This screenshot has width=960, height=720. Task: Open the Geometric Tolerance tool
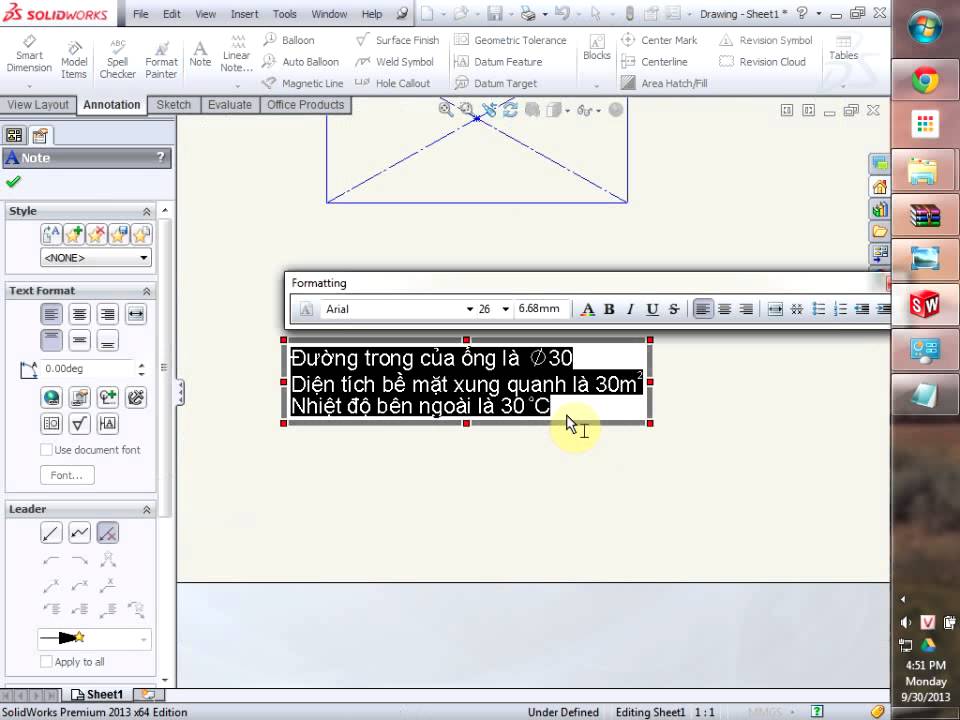(510, 40)
